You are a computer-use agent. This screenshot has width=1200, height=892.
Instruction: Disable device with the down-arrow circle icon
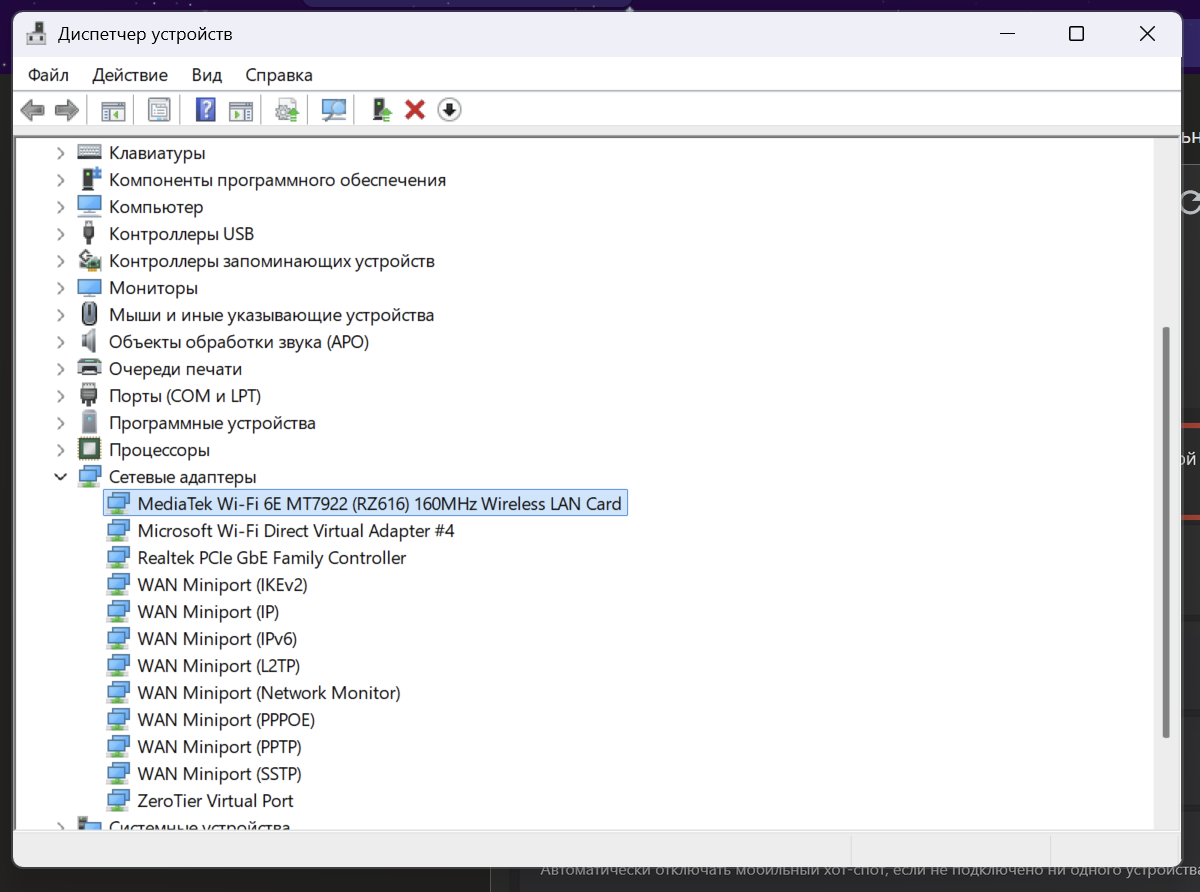point(449,110)
